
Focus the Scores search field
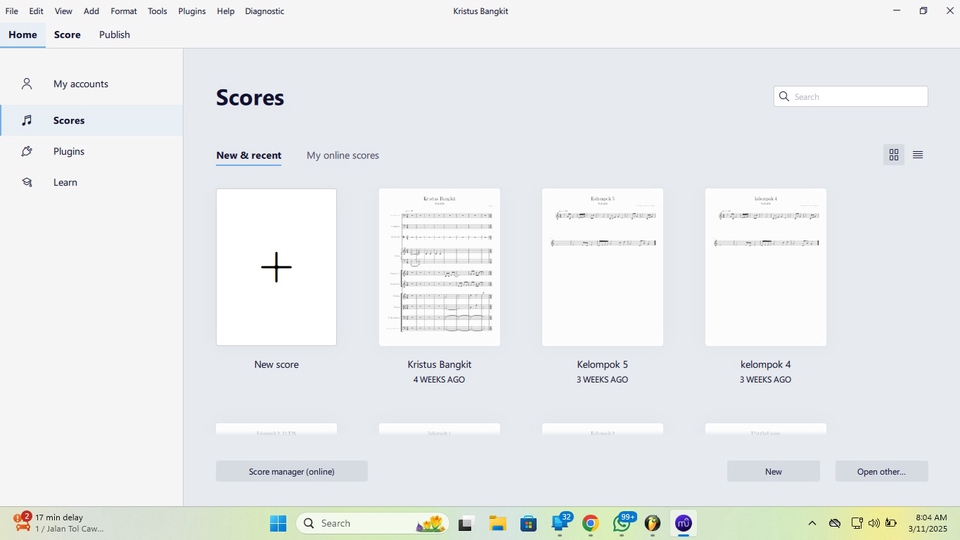(x=850, y=96)
